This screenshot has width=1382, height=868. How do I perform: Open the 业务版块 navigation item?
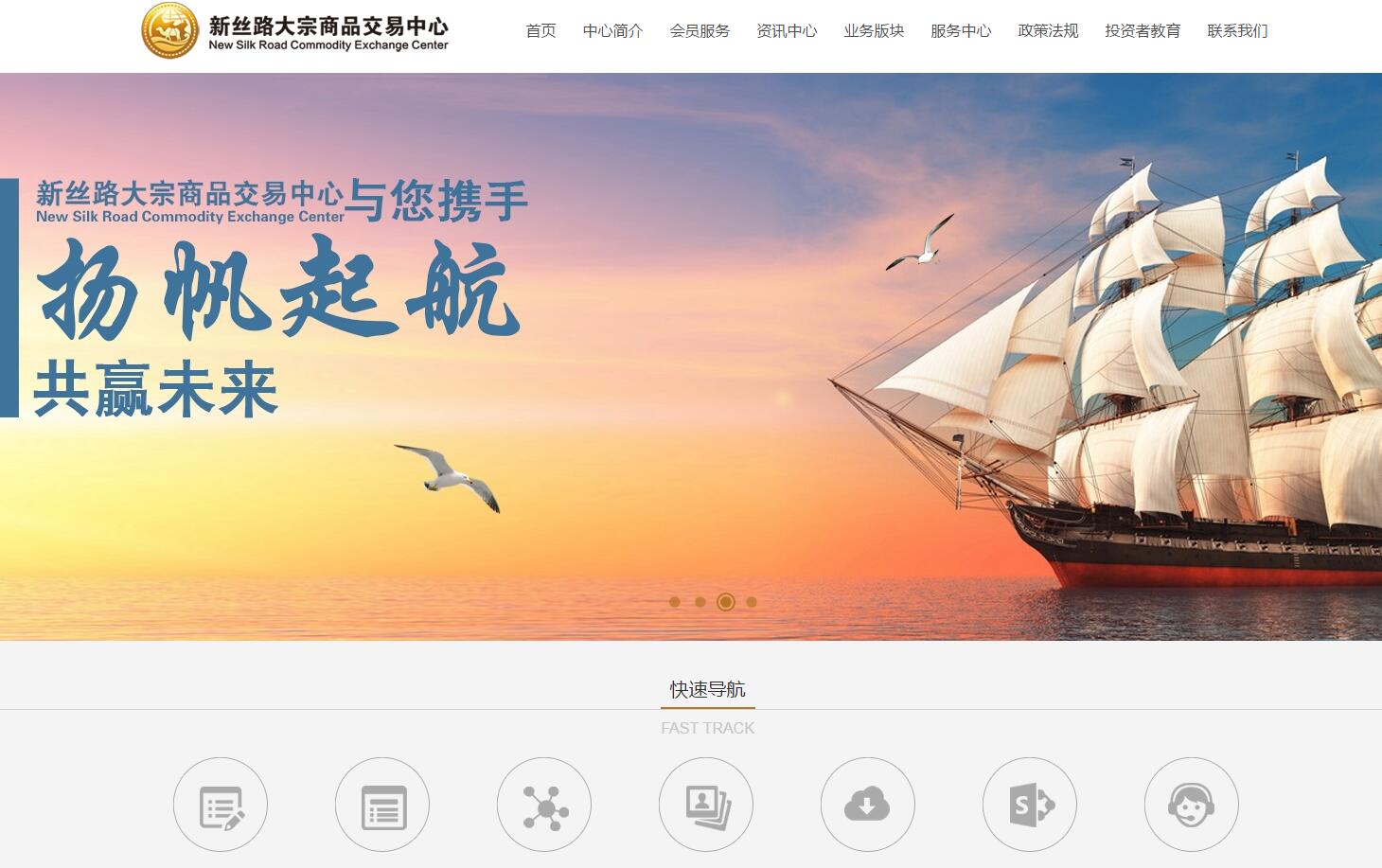pos(875,31)
